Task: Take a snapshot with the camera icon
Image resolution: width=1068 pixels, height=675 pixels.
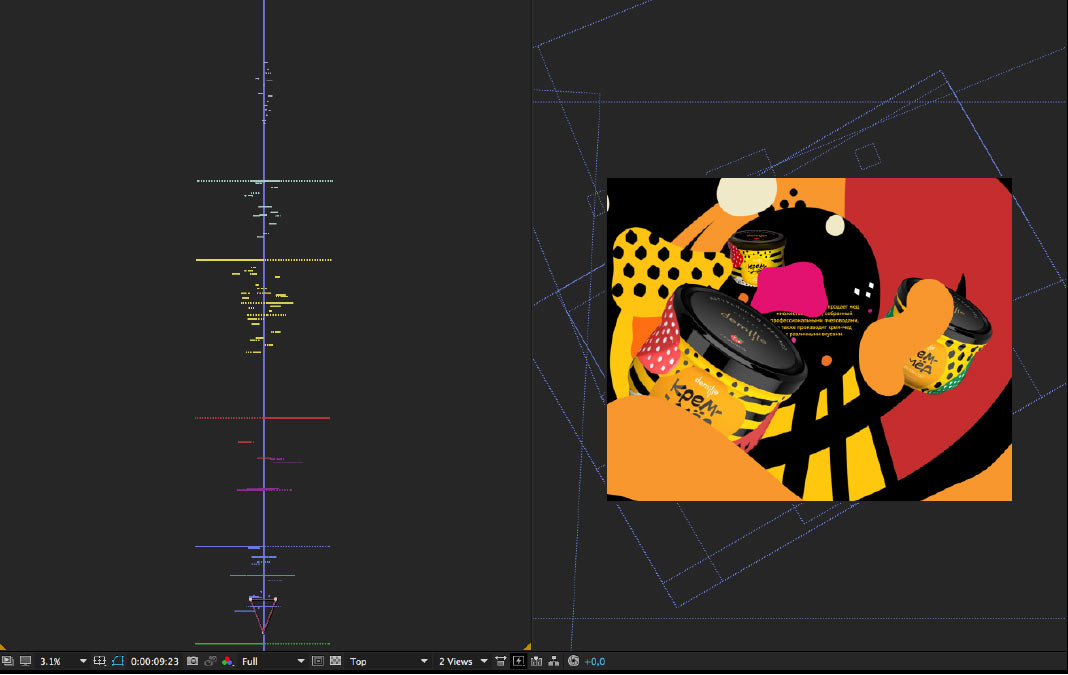Action: point(193,661)
